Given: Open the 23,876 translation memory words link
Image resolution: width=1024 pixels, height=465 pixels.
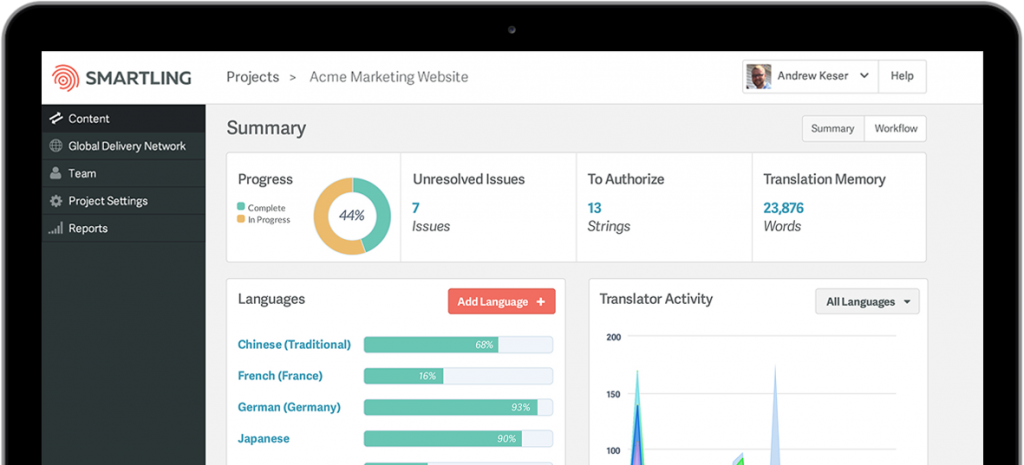Looking at the screenshot, I should 783,208.
